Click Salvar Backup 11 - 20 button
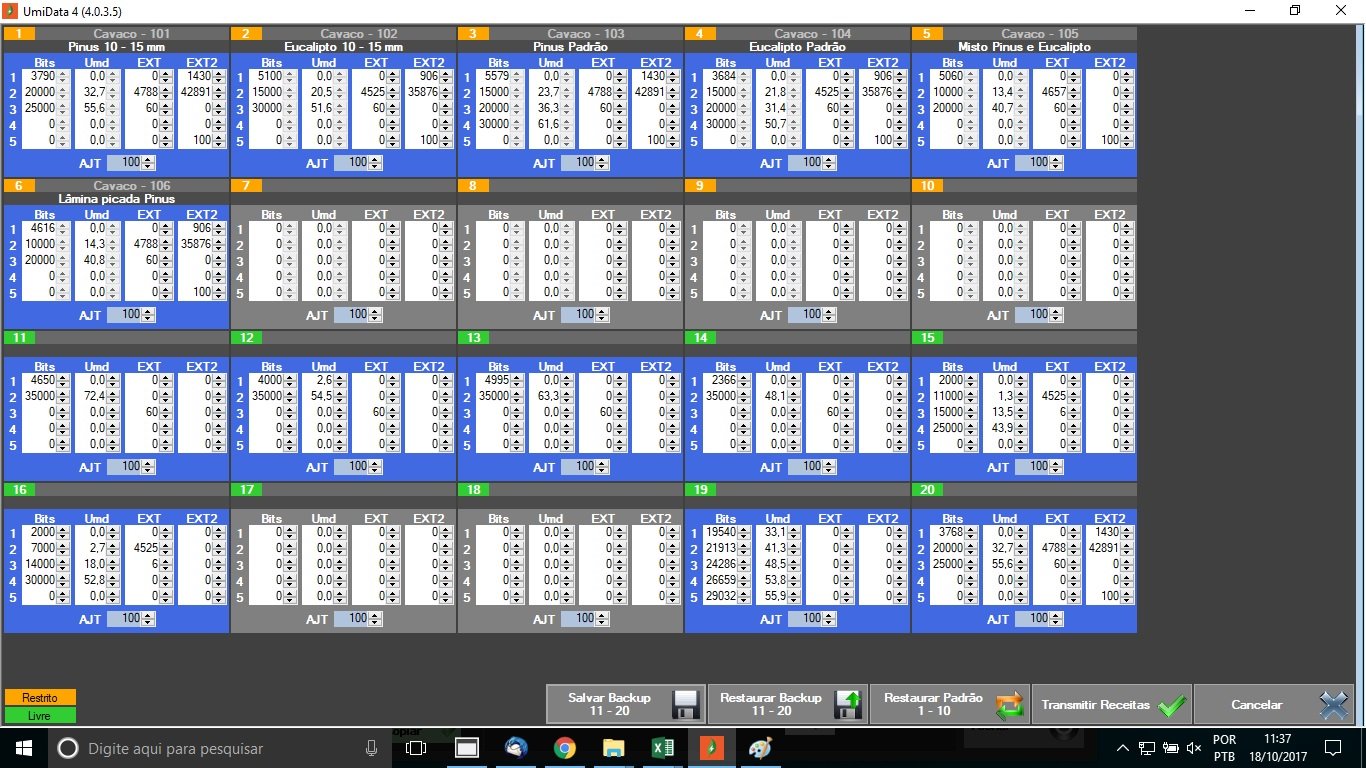1366x768 pixels. pos(626,704)
